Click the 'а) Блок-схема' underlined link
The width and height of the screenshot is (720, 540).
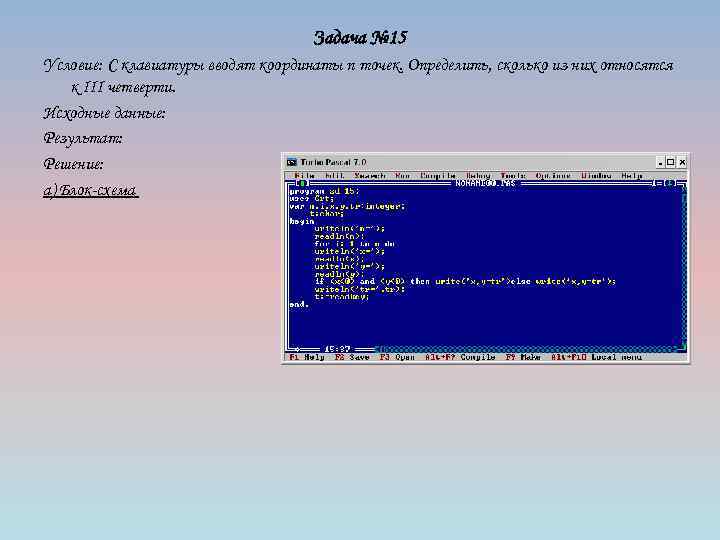(90, 190)
